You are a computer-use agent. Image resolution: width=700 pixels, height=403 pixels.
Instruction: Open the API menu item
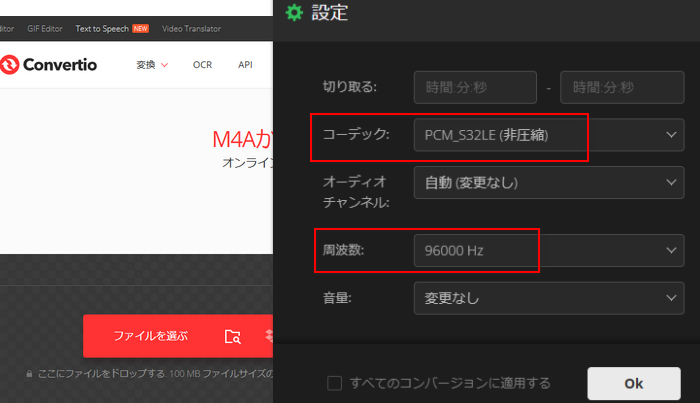(x=245, y=65)
